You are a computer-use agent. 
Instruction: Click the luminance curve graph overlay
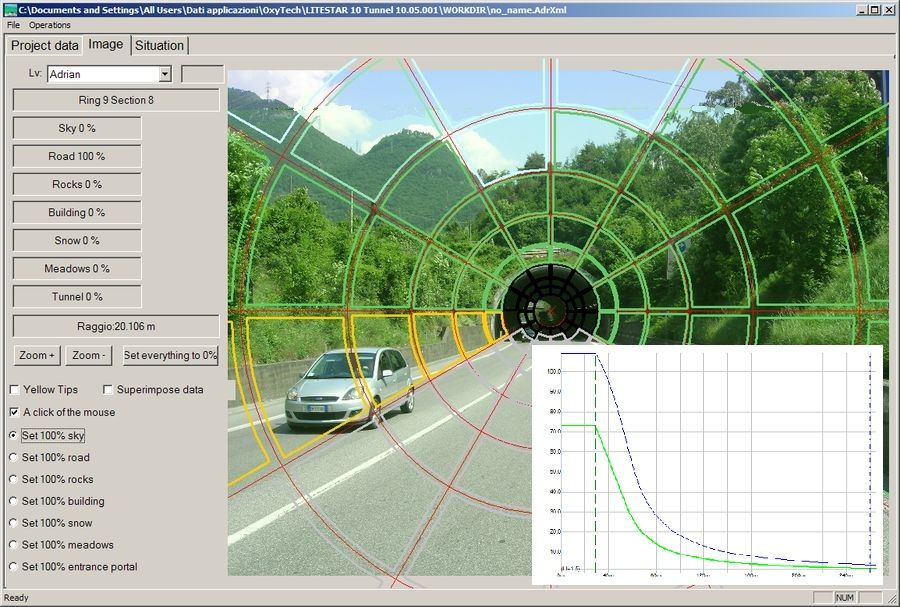coord(707,465)
